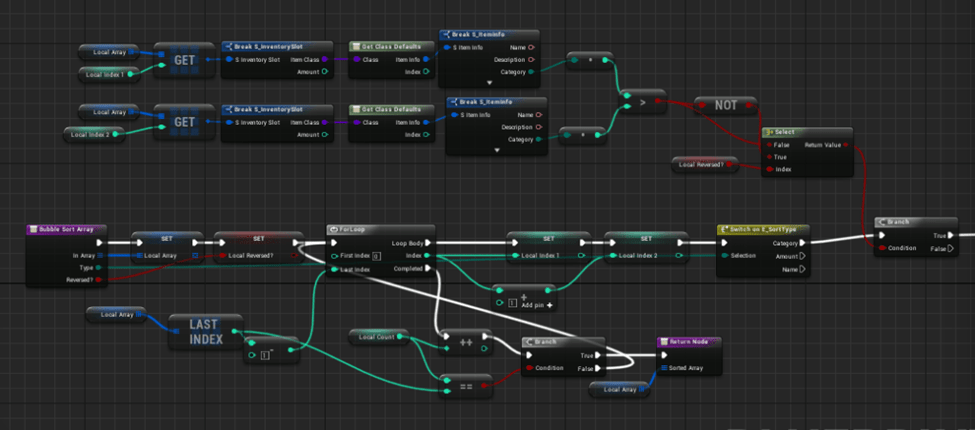
Task: Select the Return Node header
Action: (688, 342)
